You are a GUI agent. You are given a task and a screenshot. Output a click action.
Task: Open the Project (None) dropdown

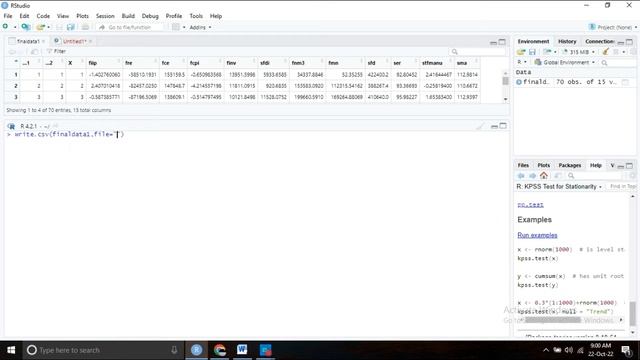[613, 27]
